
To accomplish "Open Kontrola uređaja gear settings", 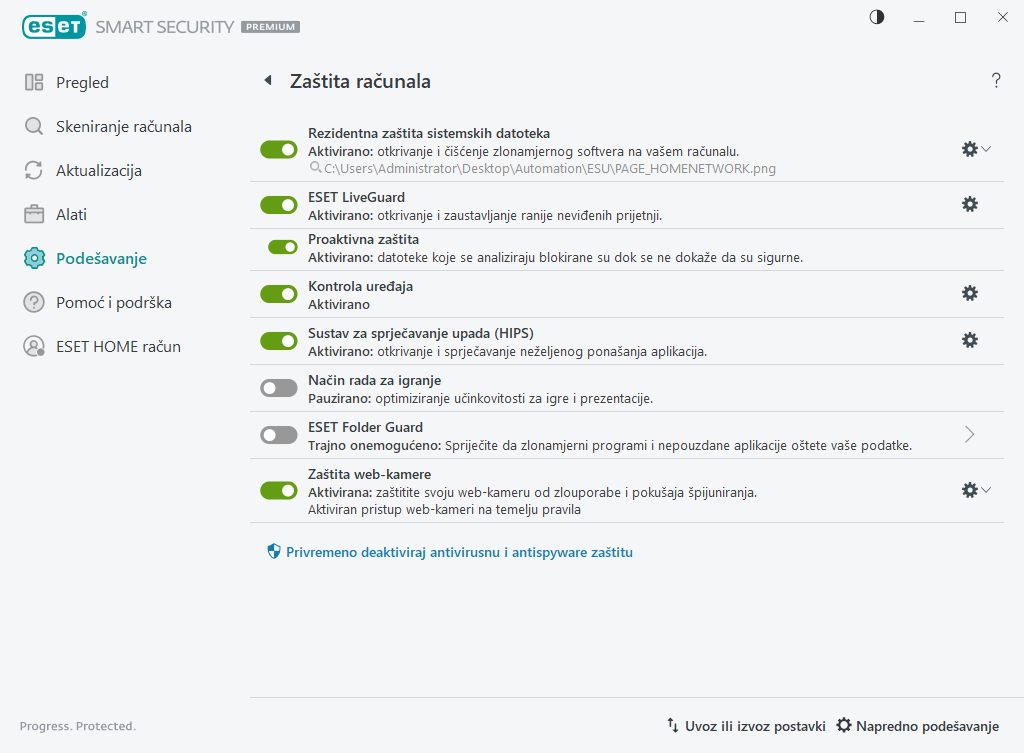I will (x=969, y=293).
